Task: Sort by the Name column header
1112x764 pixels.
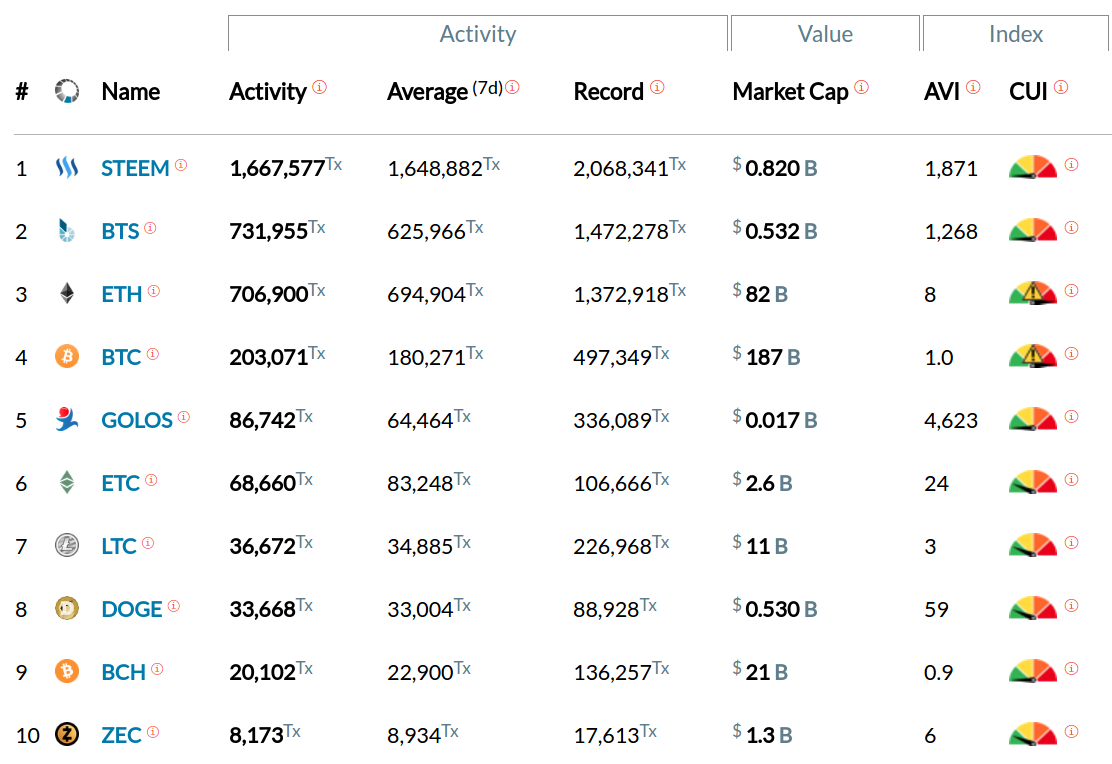Action: point(130,92)
